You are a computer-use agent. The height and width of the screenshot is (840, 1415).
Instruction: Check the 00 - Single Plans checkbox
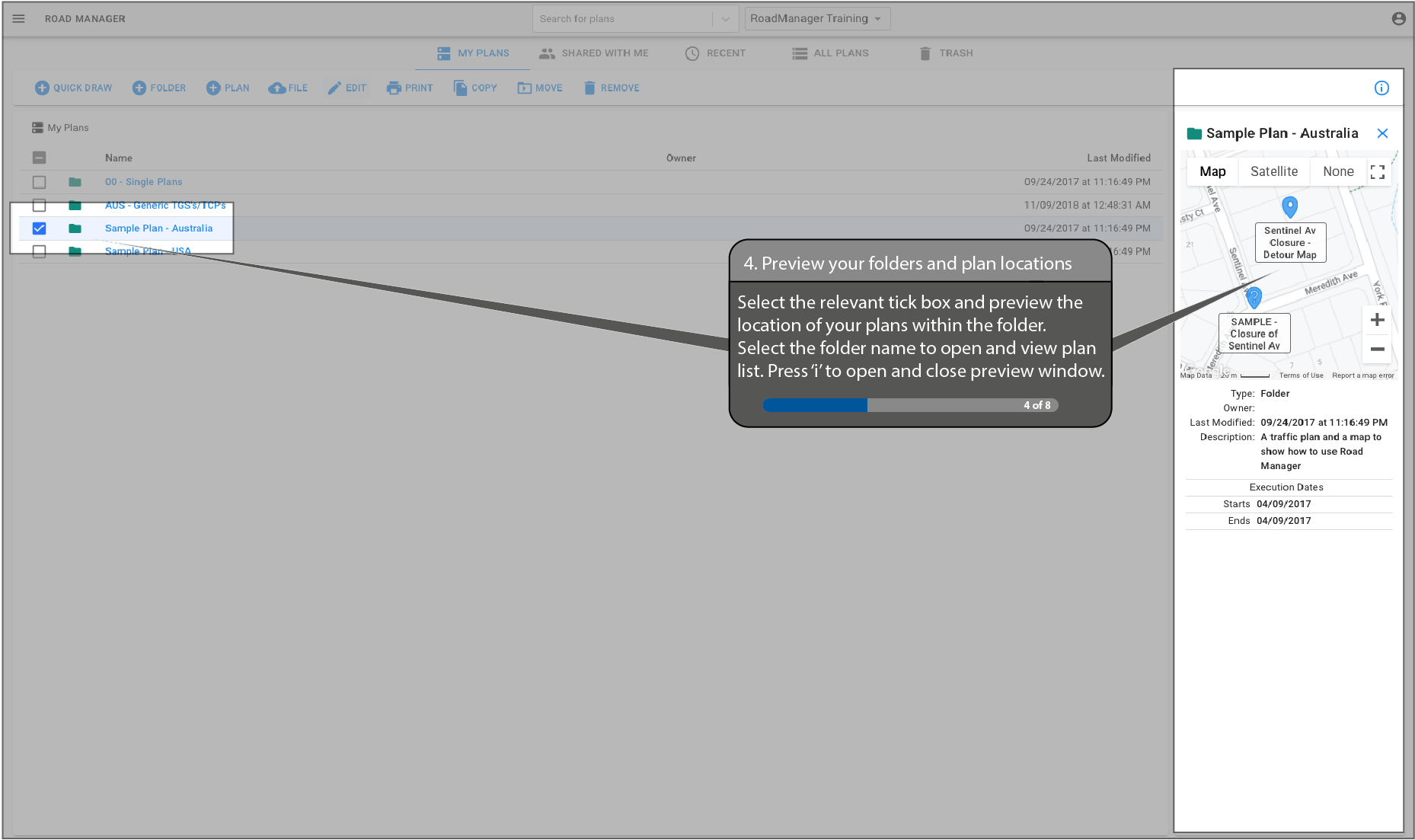pyautogui.click(x=40, y=182)
